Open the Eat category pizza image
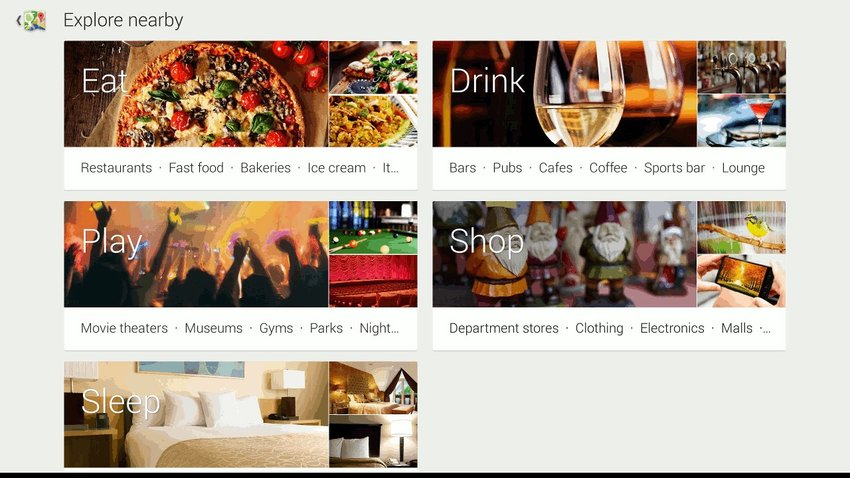The width and height of the screenshot is (850, 478). (196, 94)
